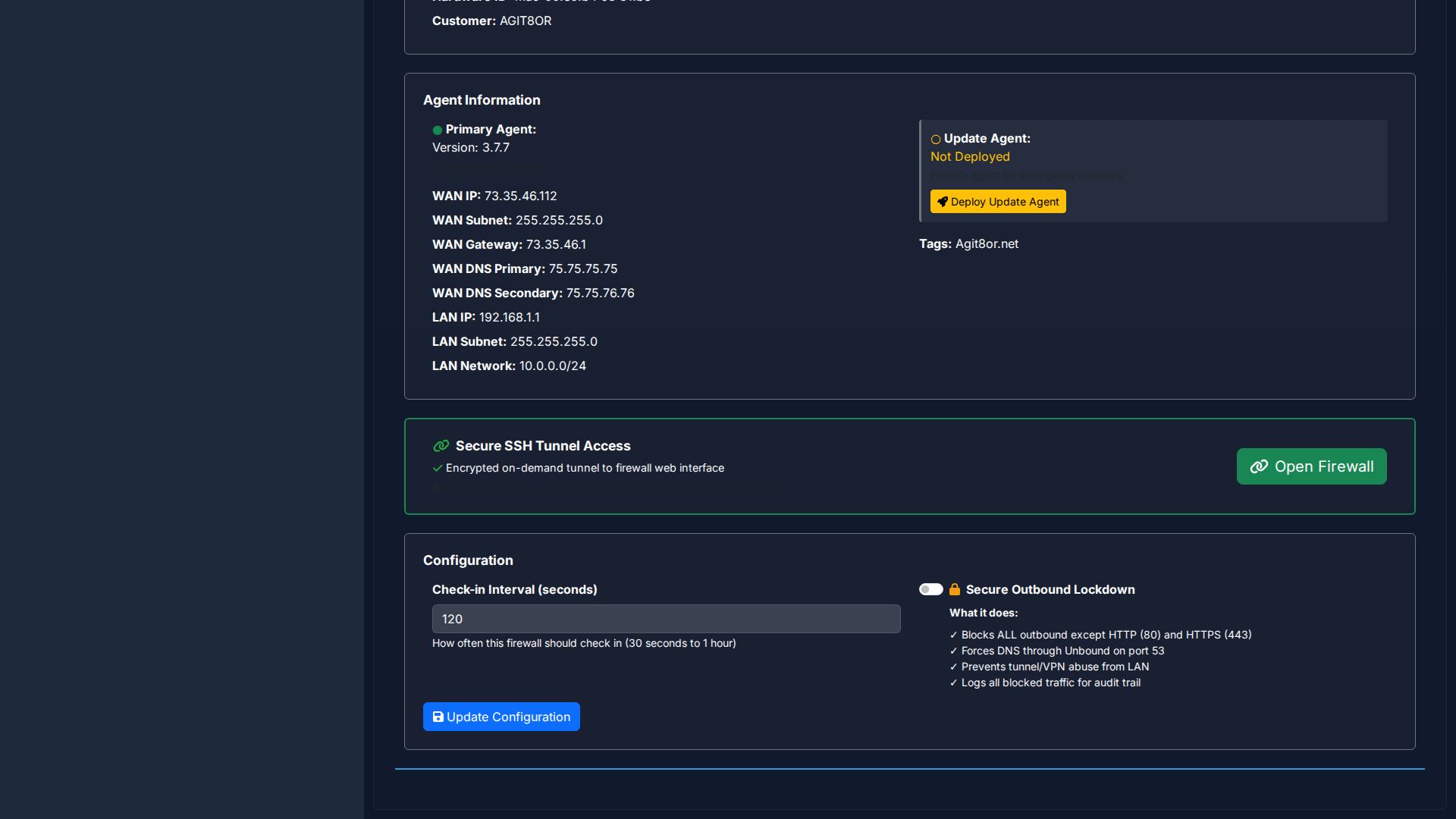Click the yellow Update Agent status circle
Image resolution: width=1456 pixels, height=819 pixels.
[936, 140]
